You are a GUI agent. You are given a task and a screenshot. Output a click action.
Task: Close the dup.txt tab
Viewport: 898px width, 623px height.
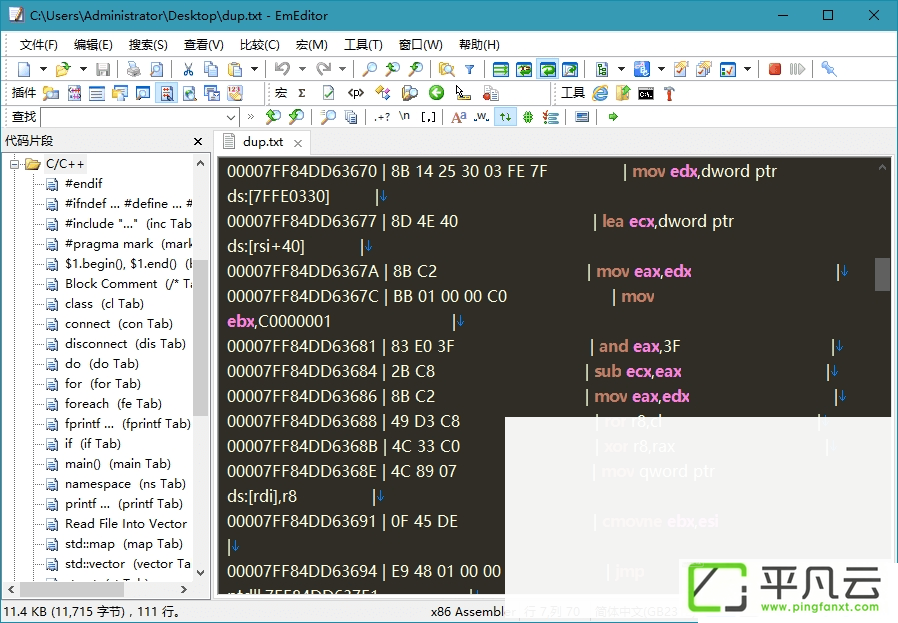point(298,143)
